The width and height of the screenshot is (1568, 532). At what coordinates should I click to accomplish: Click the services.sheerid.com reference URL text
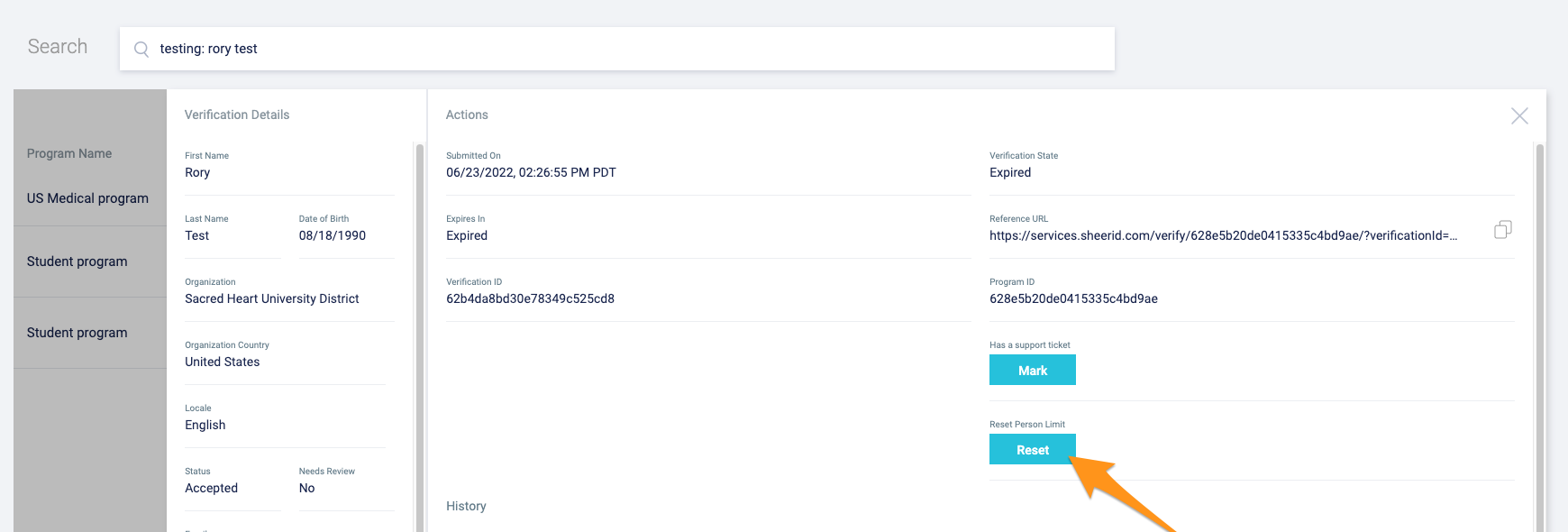(1222, 235)
